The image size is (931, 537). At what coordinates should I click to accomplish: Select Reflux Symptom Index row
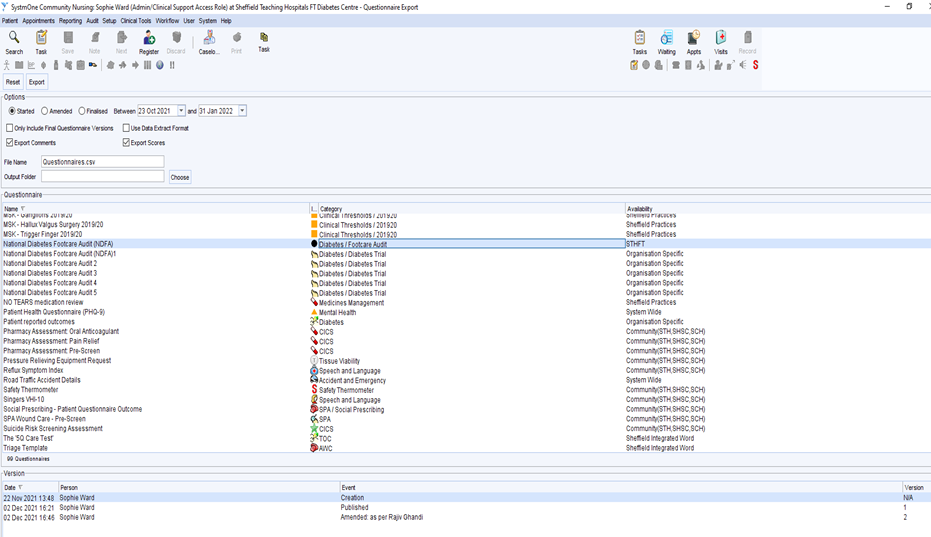(466, 370)
